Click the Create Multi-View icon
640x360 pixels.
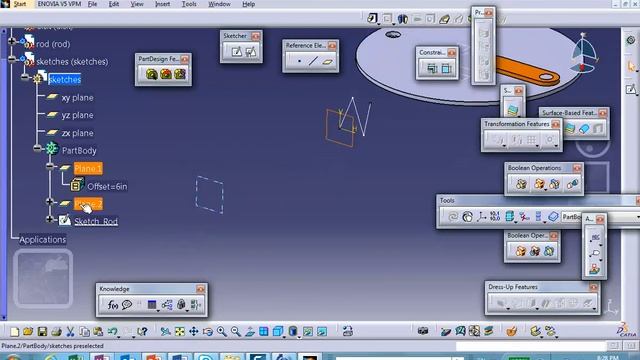coord(264,331)
